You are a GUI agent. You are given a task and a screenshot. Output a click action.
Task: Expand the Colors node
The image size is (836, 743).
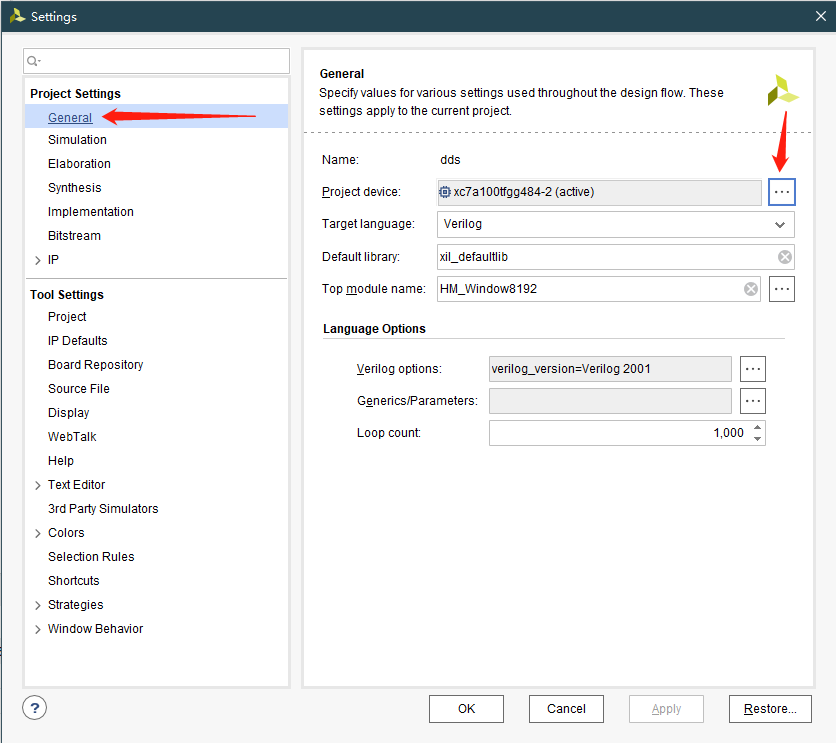(38, 533)
